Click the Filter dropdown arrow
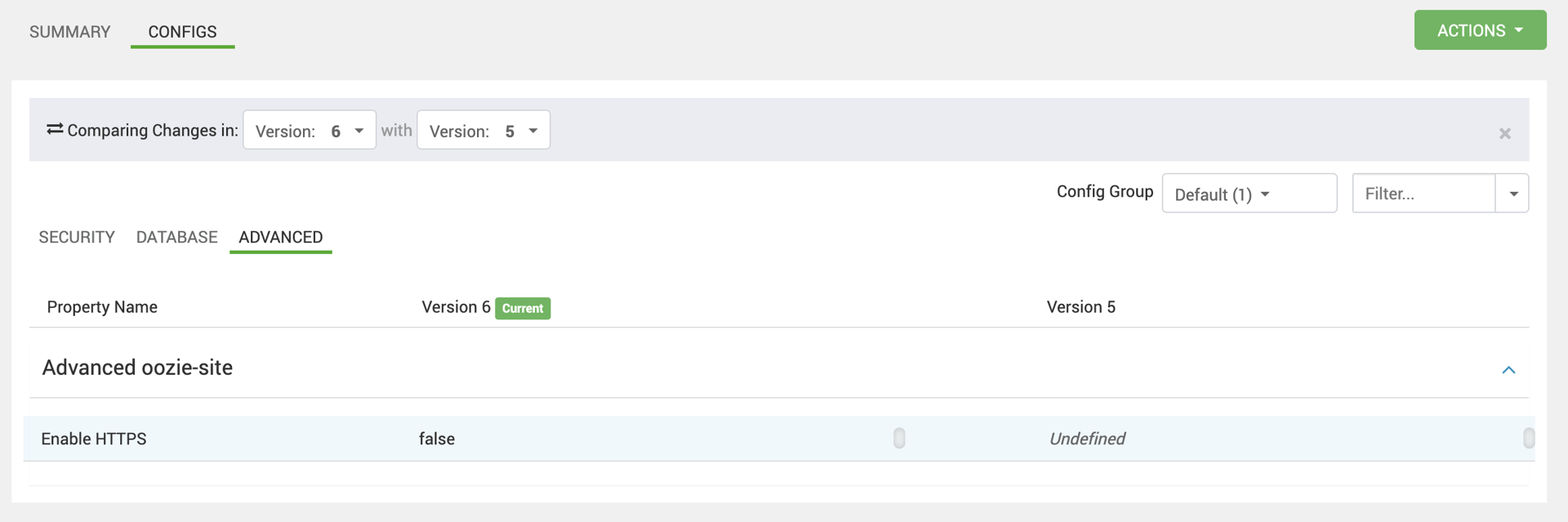Viewport: 1568px width, 522px height. pos(1512,194)
